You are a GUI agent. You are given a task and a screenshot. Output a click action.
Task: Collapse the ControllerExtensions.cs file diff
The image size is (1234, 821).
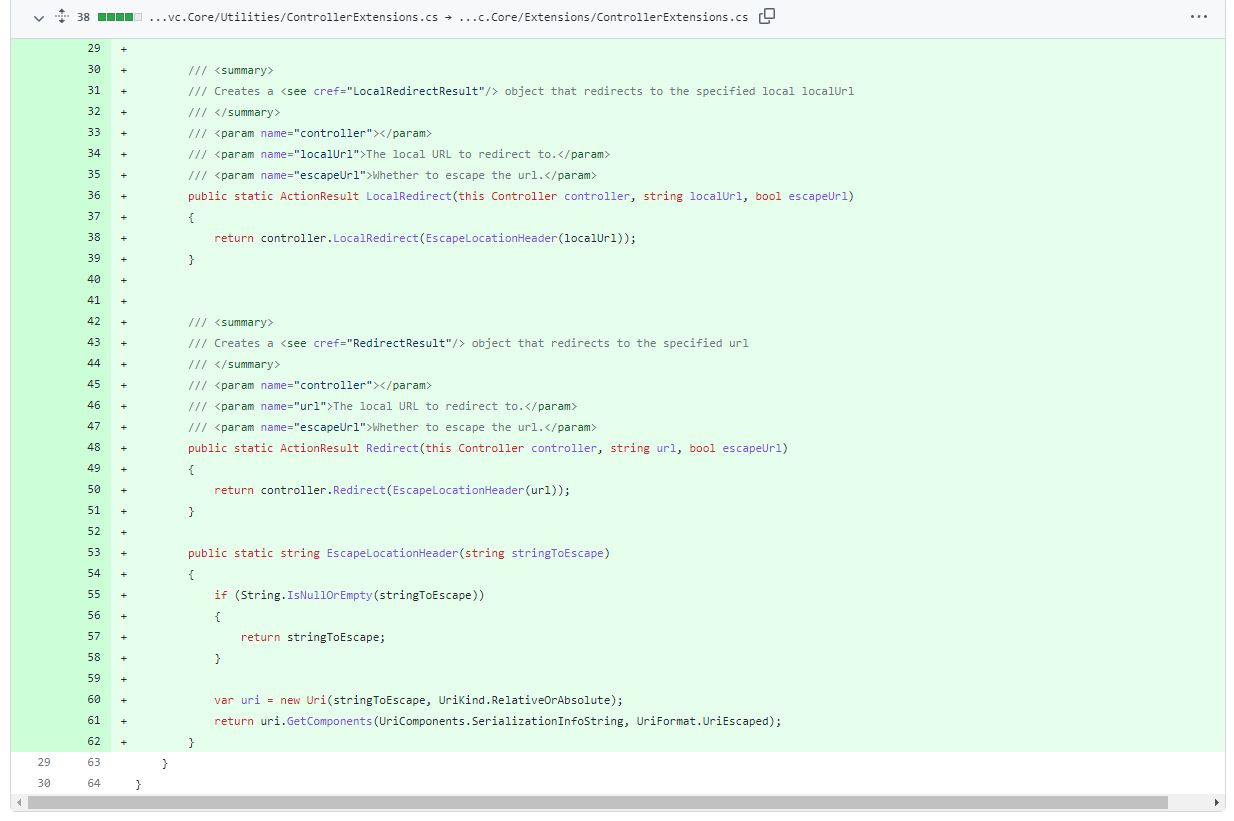(x=39, y=17)
